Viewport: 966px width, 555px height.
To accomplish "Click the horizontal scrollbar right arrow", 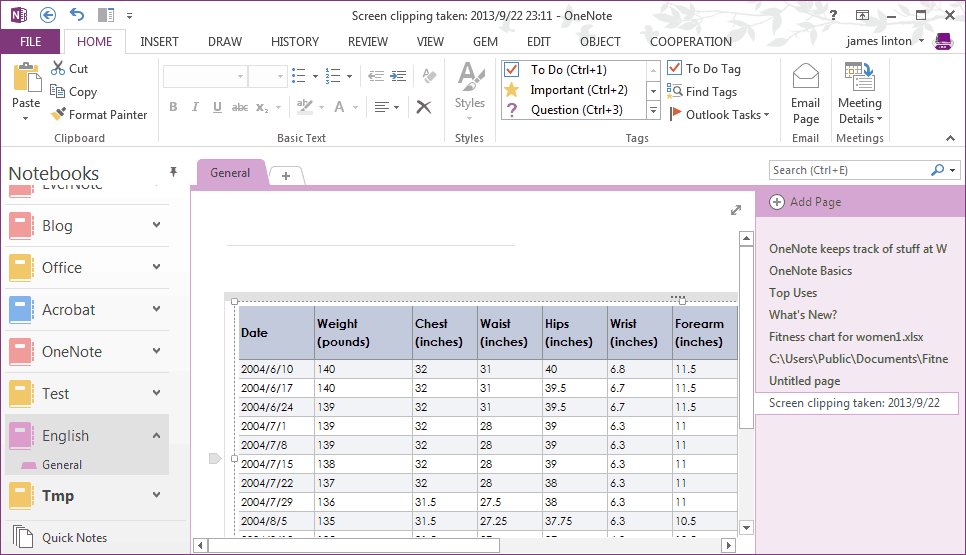I will [728, 545].
